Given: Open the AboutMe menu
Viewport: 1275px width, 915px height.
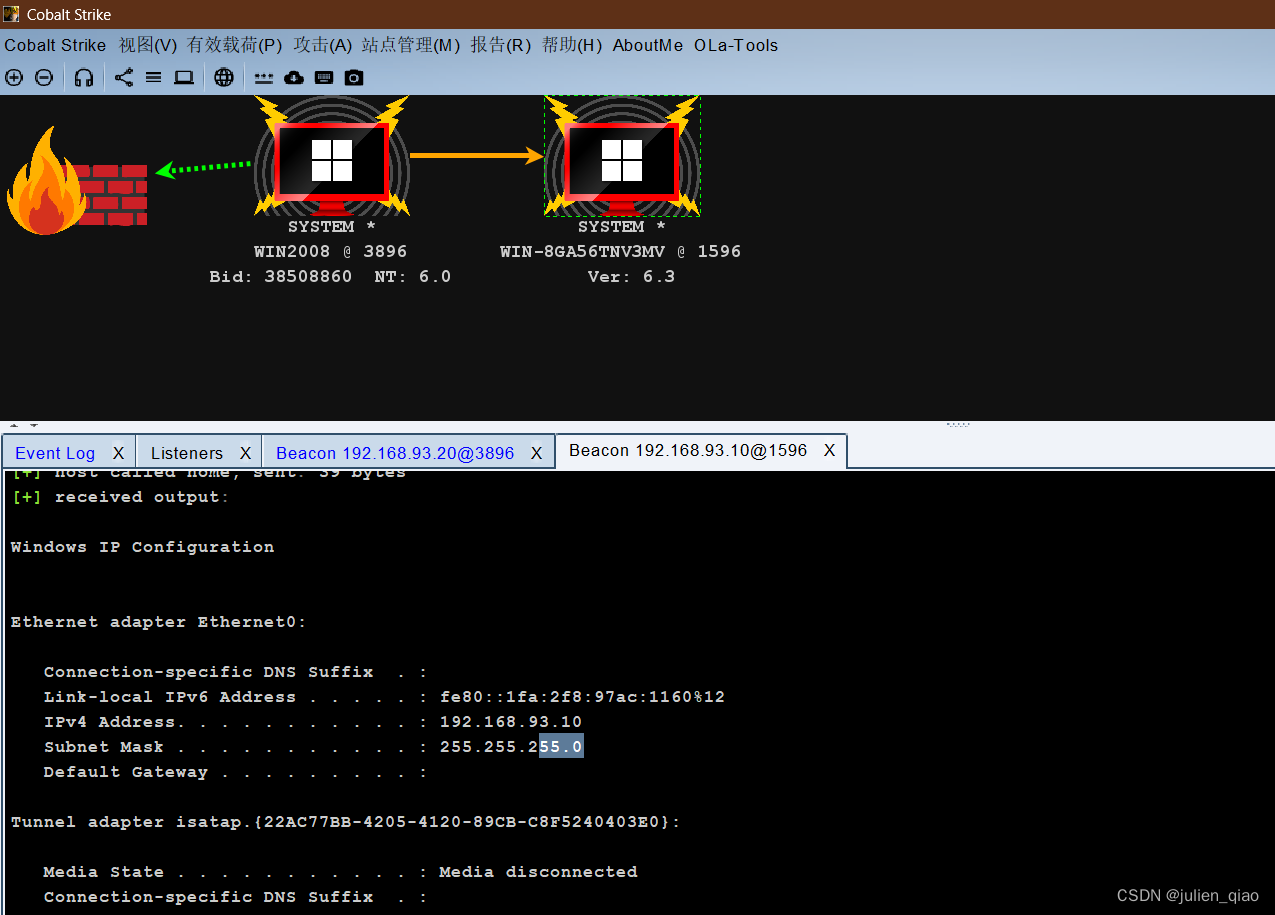Looking at the screenshot, I should point(648,45).
